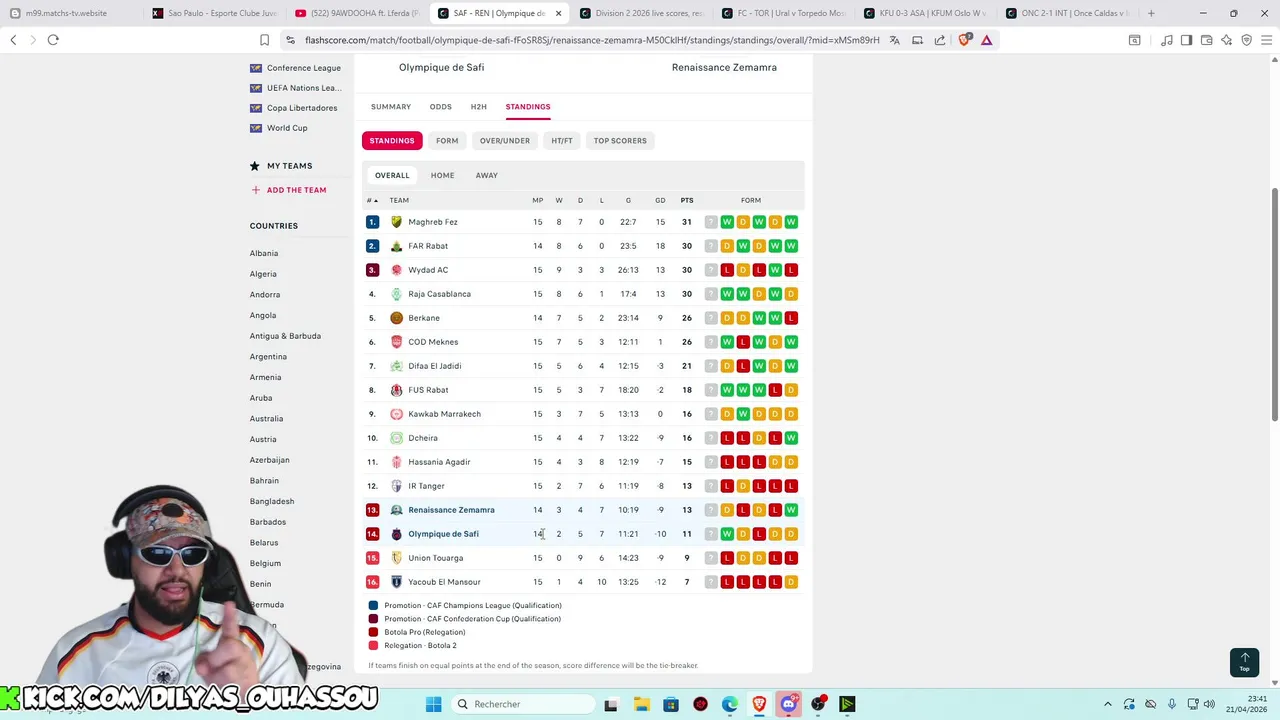Click the Top scroll-up button
The image size is (1280, 720).
1244,662
